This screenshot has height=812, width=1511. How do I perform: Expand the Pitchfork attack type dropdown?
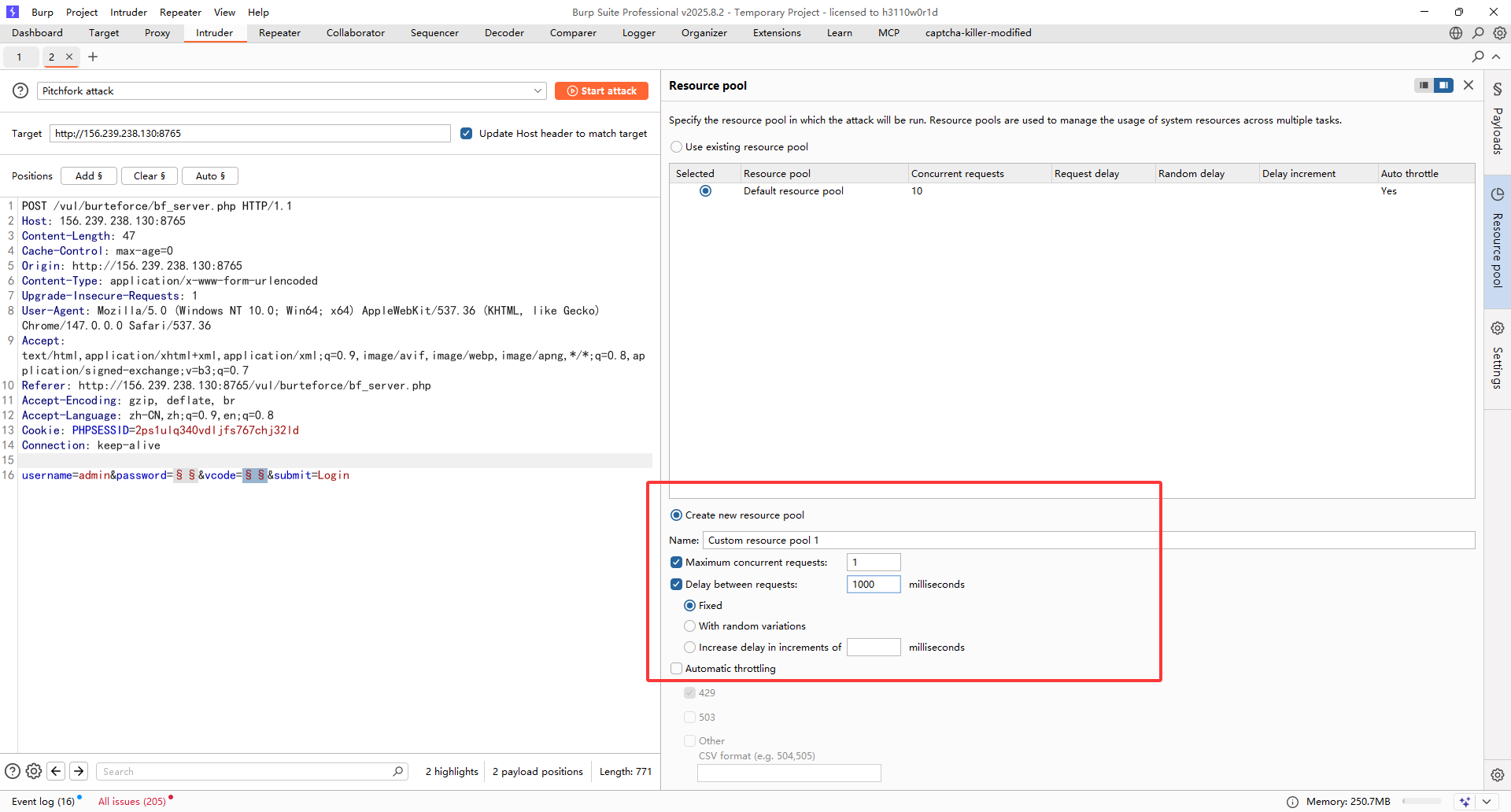[538, 91]
